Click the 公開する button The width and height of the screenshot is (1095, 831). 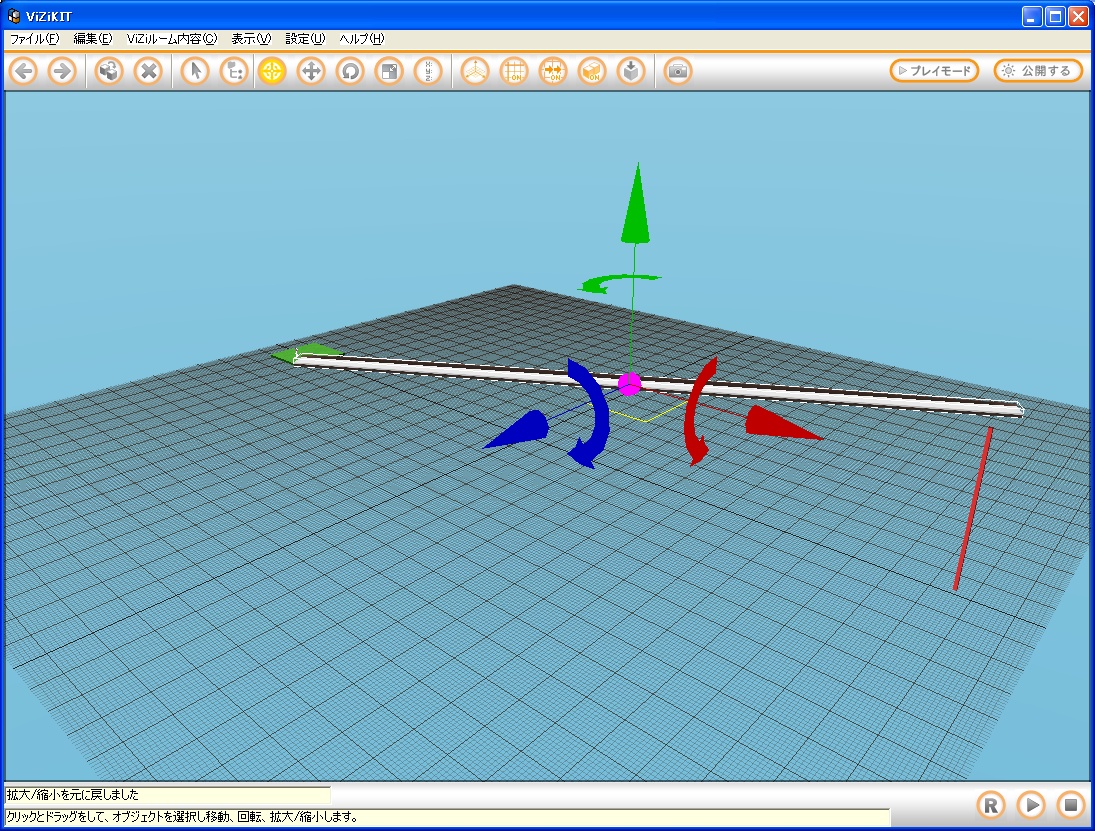pyautogui.click(x=1037, y=71)
